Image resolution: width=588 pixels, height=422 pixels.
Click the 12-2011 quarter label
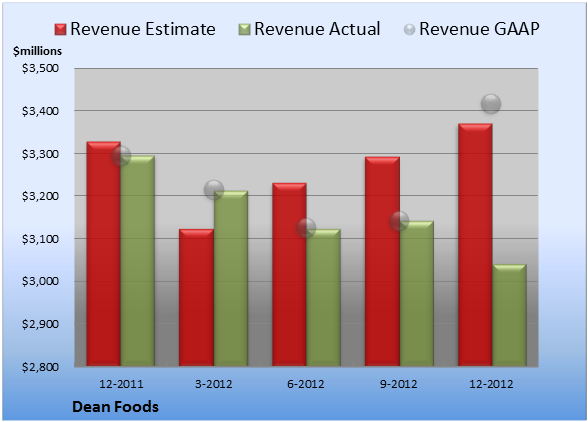(x=121, y=384)
